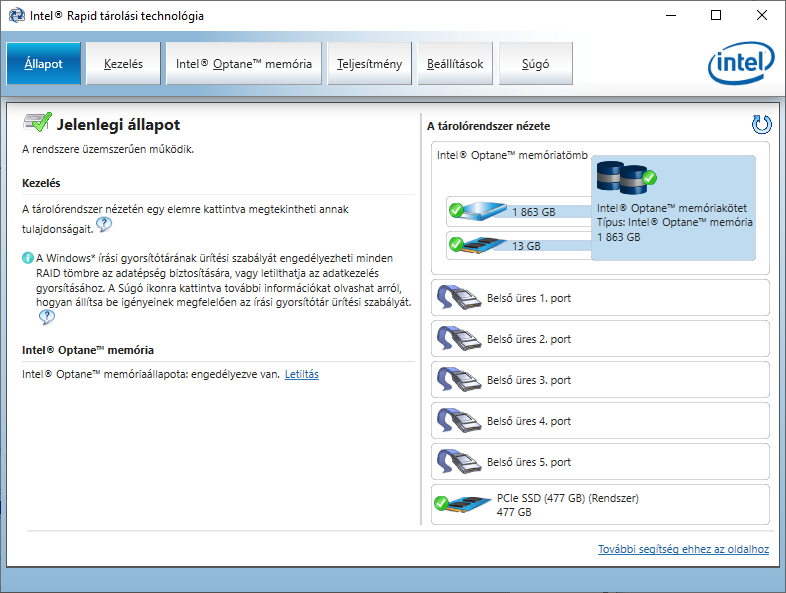This screenshot has width=786, height=593.
Task: Select the Belső üres 1. port icon
Action: click(x=459, y=297)
